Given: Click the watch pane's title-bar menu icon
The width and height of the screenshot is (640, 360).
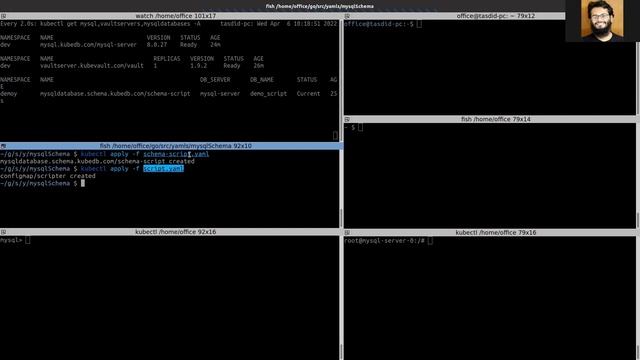Looking at the screenshot, I should [x=3, y=16].
